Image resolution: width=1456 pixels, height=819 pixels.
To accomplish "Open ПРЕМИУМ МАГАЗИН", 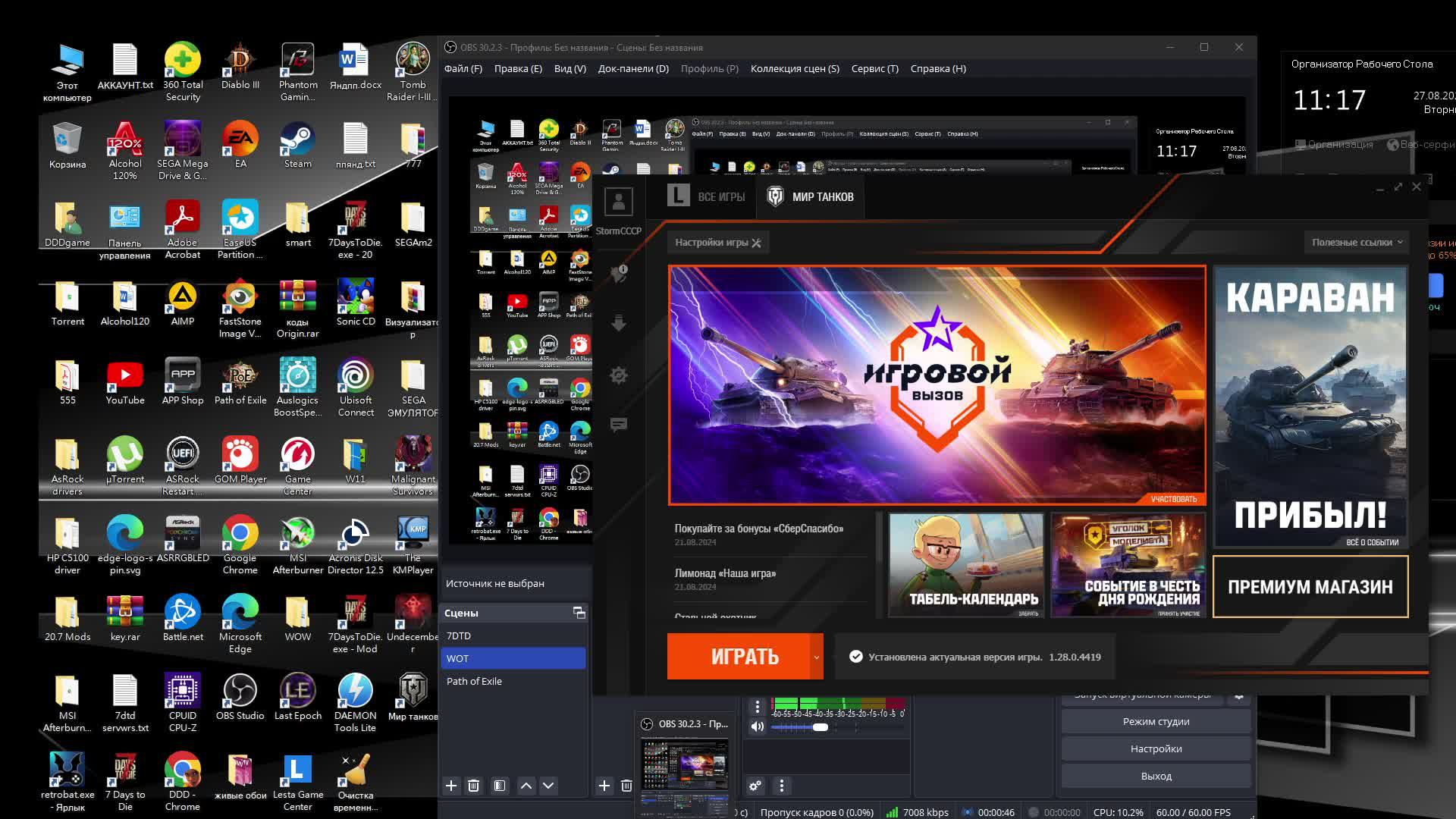I will pos(1310,587).
